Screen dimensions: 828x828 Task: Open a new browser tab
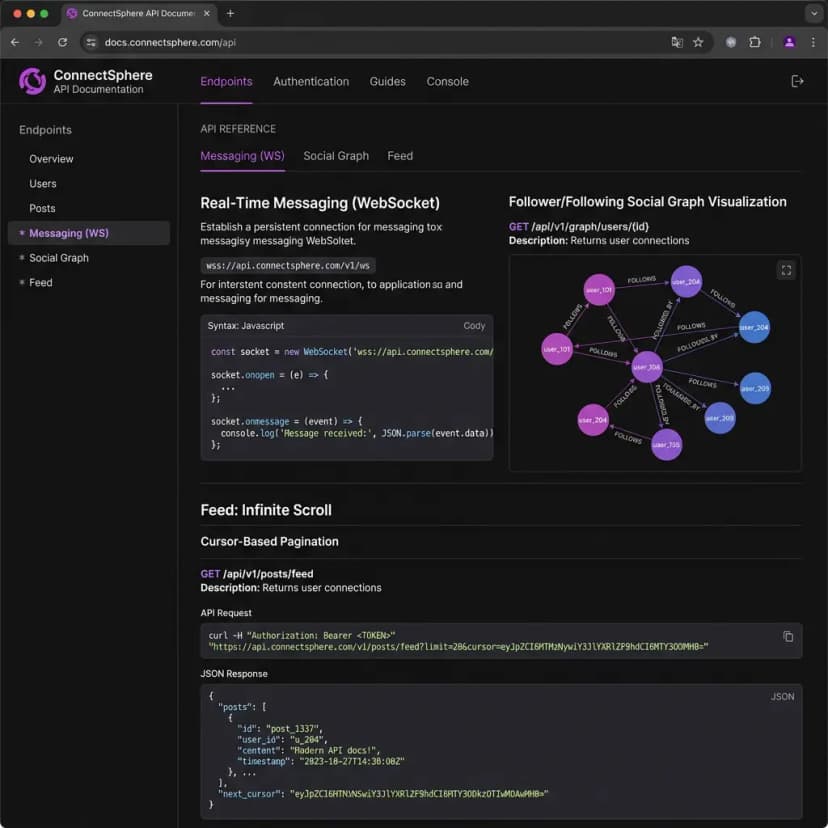[230, 14]
